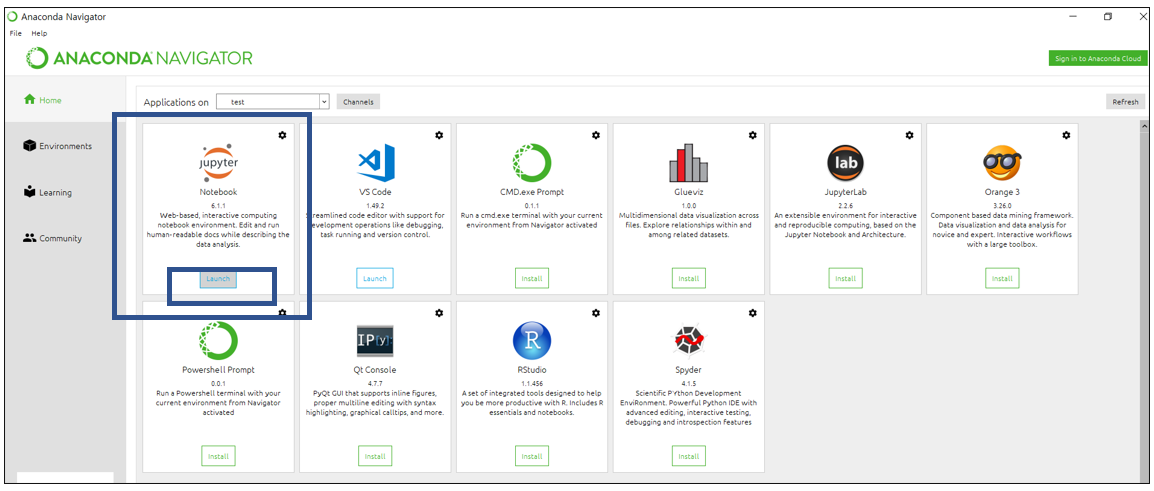Click the VS Code logo
1154x491 pixels.
click(x=375, y=163)
